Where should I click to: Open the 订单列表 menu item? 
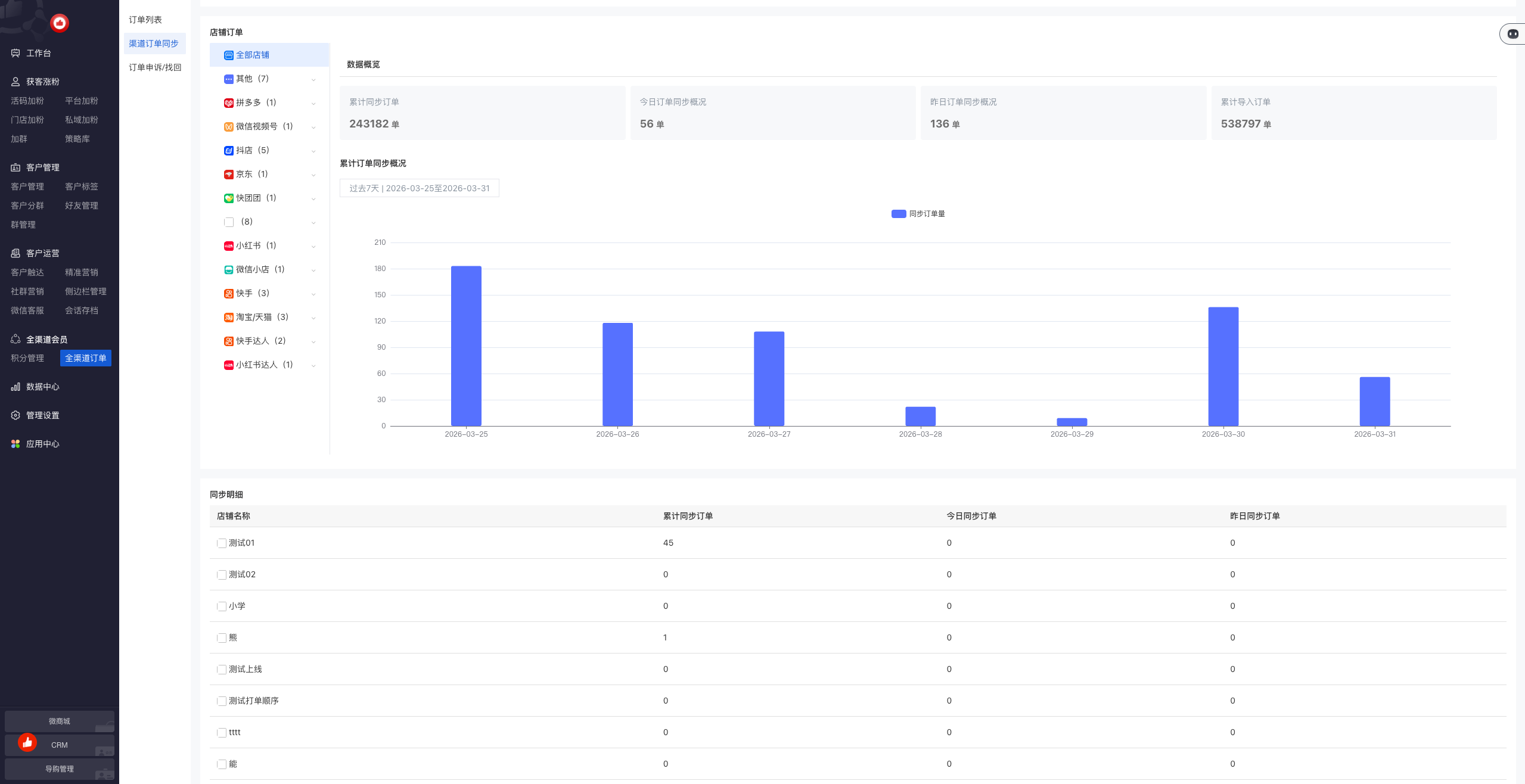tap(145, 20)
